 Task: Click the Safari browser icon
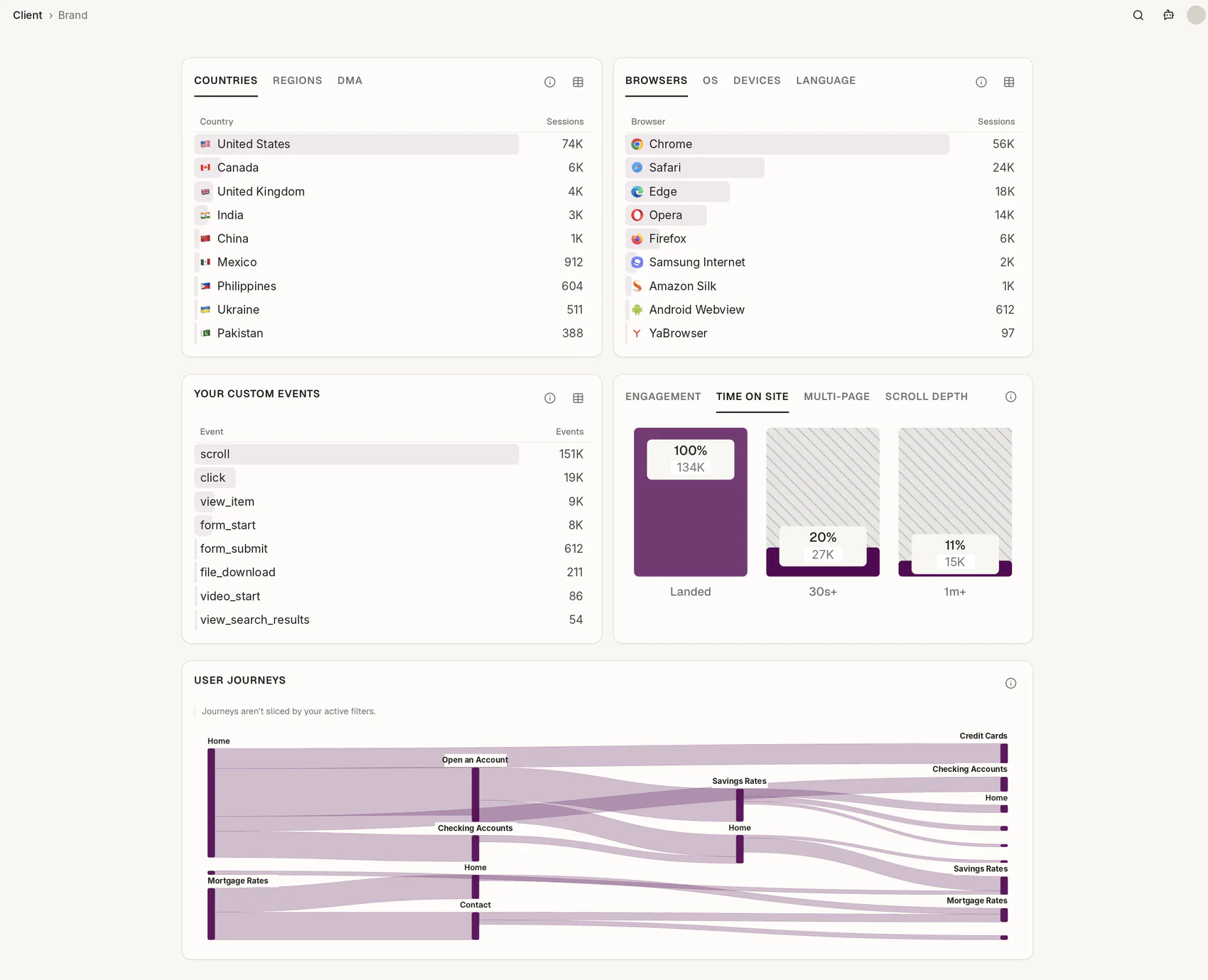637,168
